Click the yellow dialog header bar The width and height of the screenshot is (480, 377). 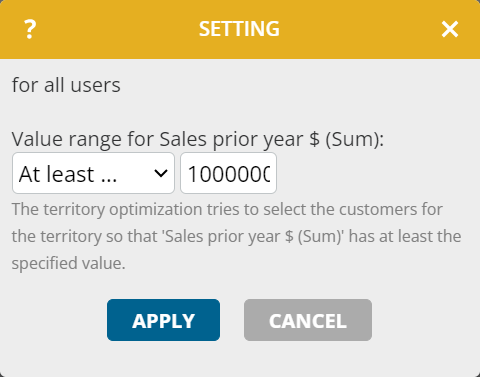point(240,29)
